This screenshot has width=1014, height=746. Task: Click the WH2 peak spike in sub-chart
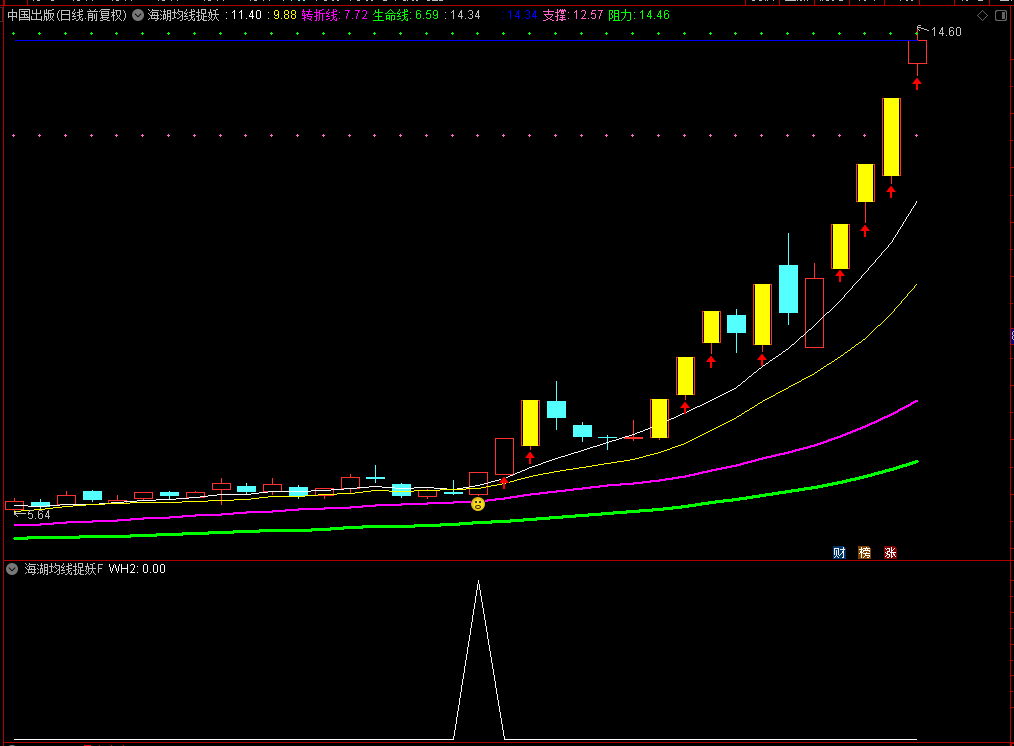coord(479,583)
